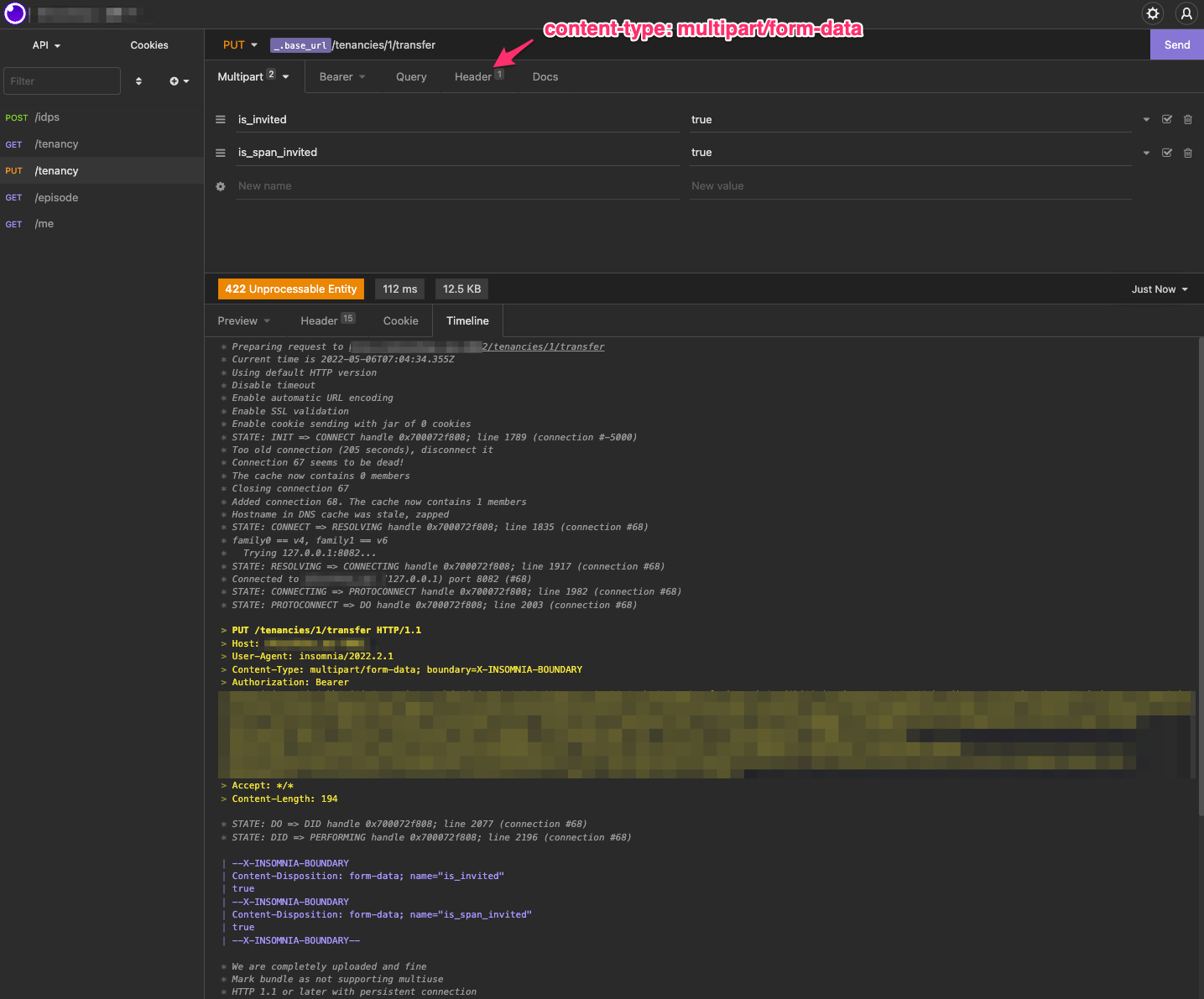Open the create request plus menu
The width and height of the screenshot is (1204, 999).
[179, 81]
